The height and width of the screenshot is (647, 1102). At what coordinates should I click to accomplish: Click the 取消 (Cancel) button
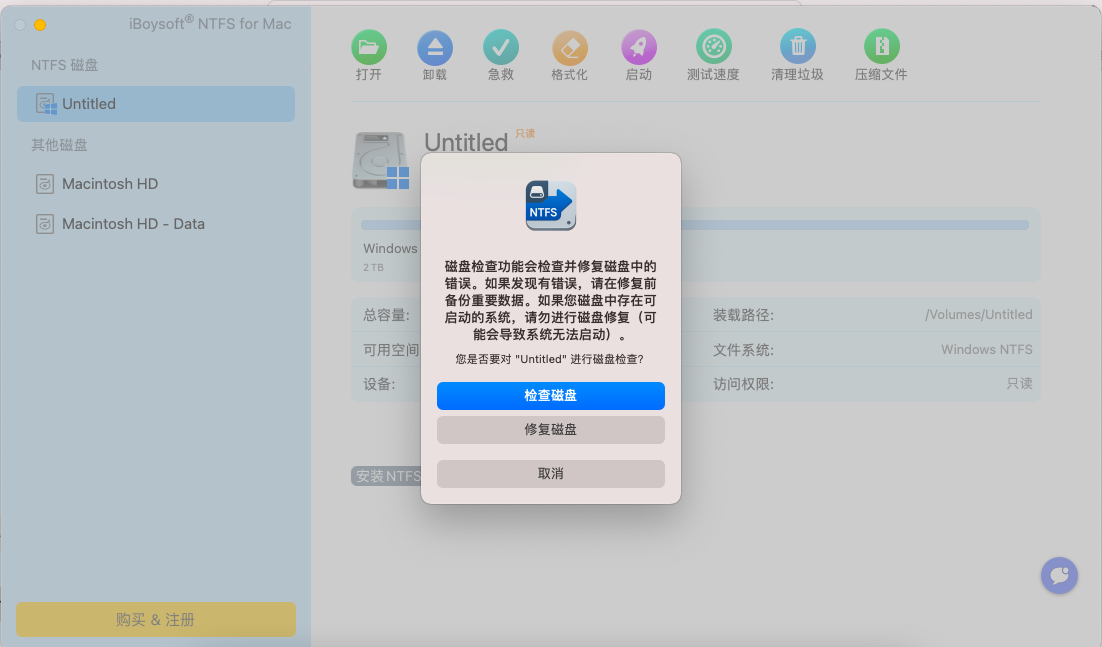coord(551,473)
